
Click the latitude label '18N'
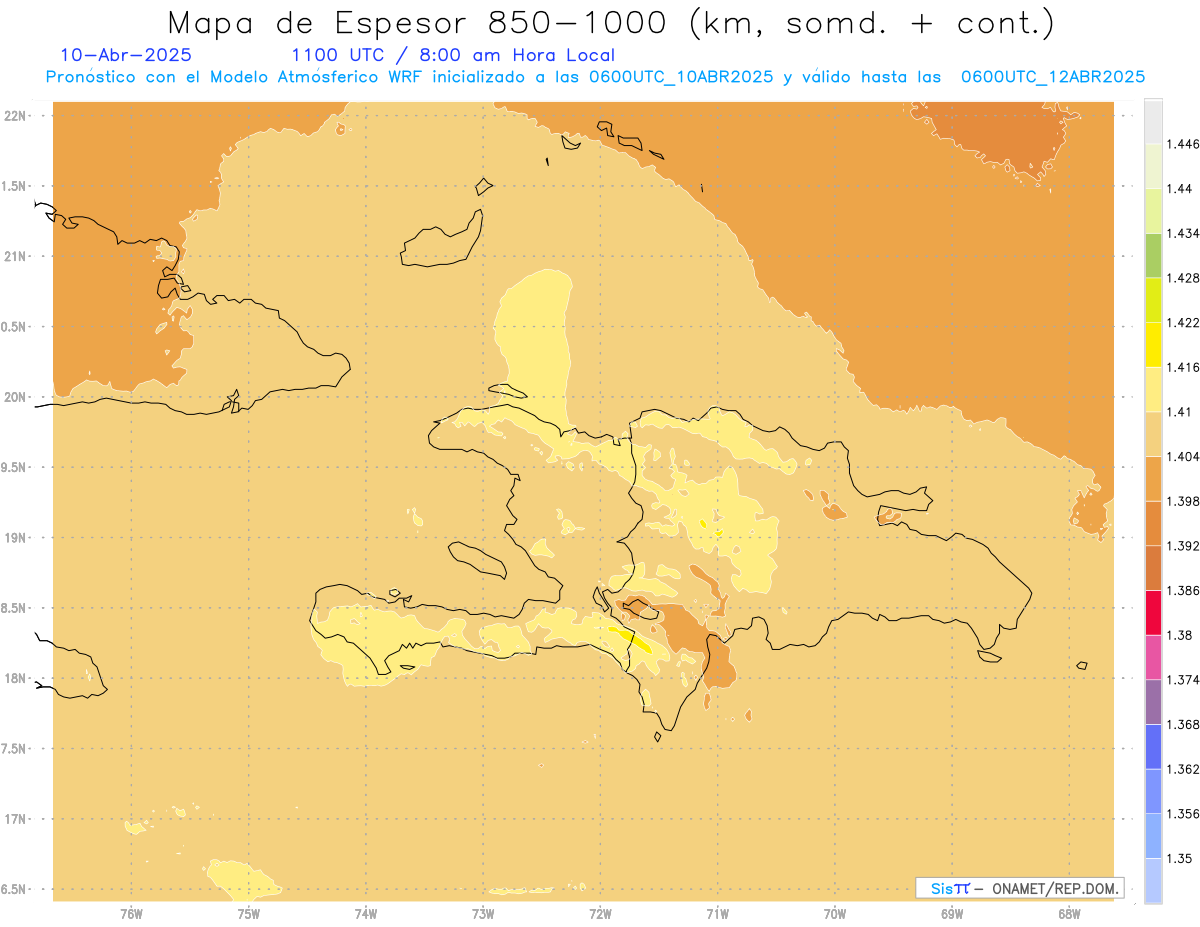16,678
